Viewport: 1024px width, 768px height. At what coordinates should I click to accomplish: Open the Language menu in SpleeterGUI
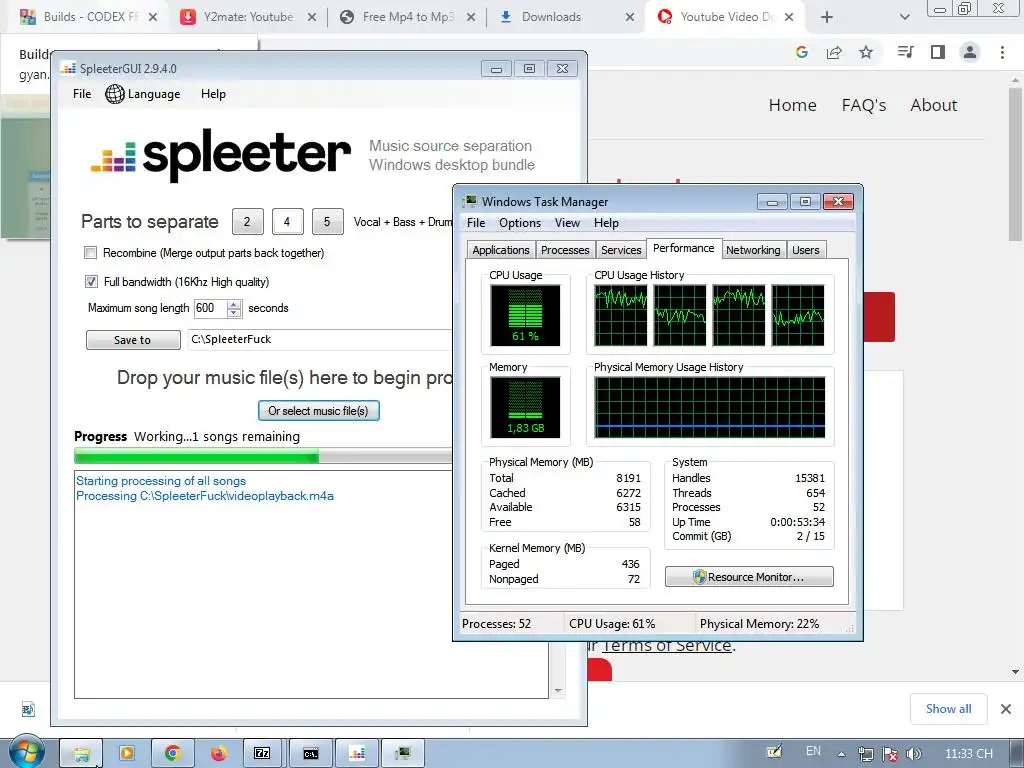[x=142, y=93]
